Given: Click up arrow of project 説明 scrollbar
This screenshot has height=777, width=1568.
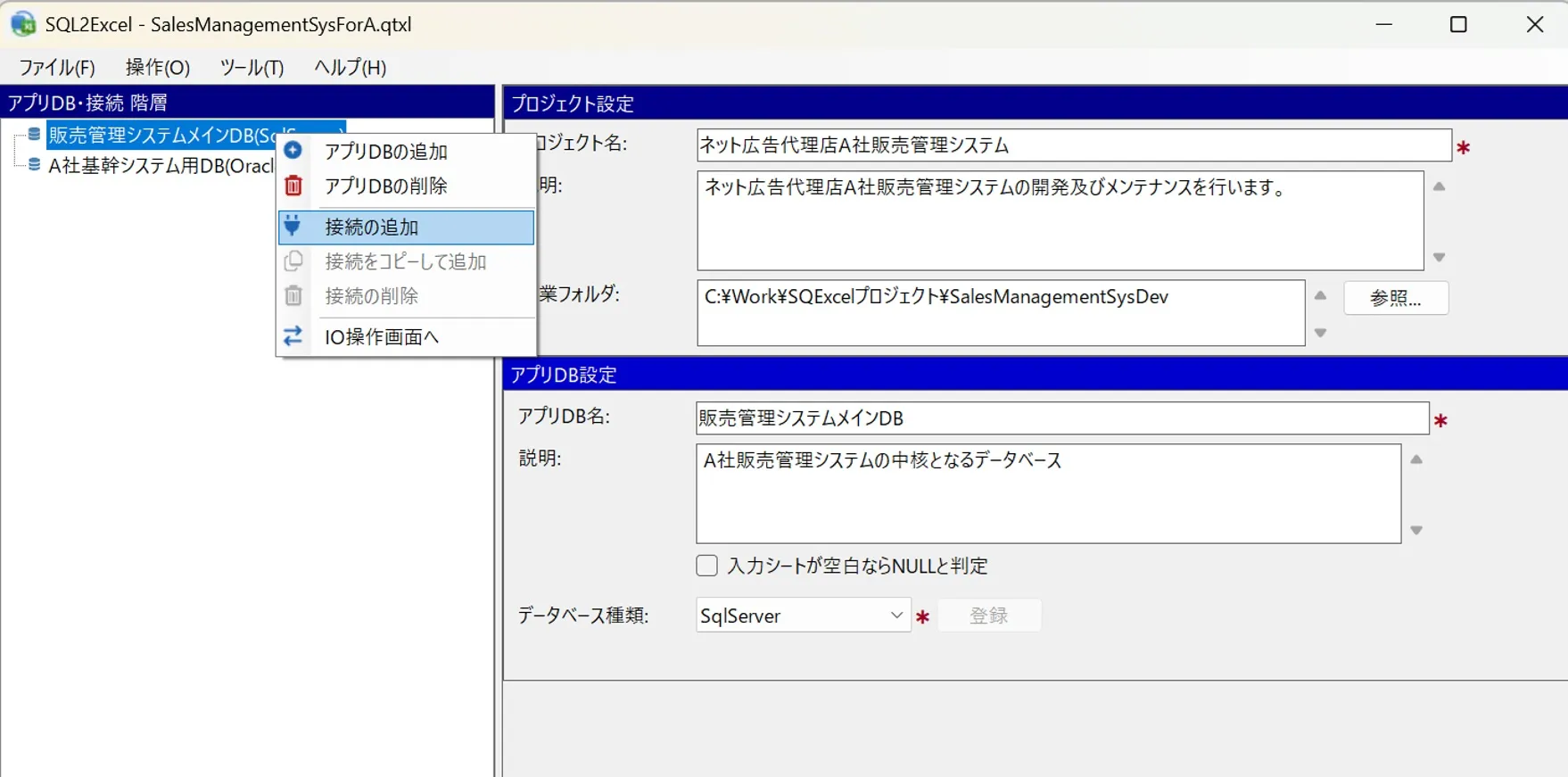Looking at the screenshot, I should click(1439, 186).
